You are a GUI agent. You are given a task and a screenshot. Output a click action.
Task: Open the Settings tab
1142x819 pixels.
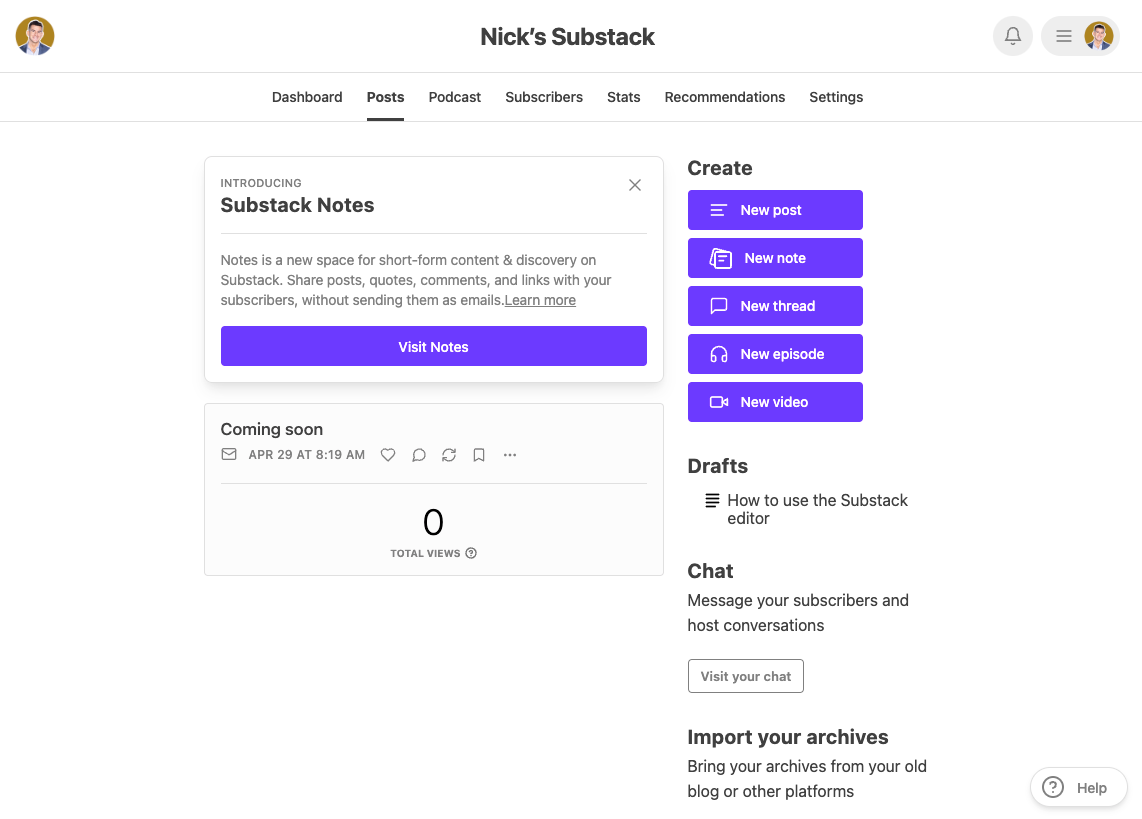click(x=836, y=97)
